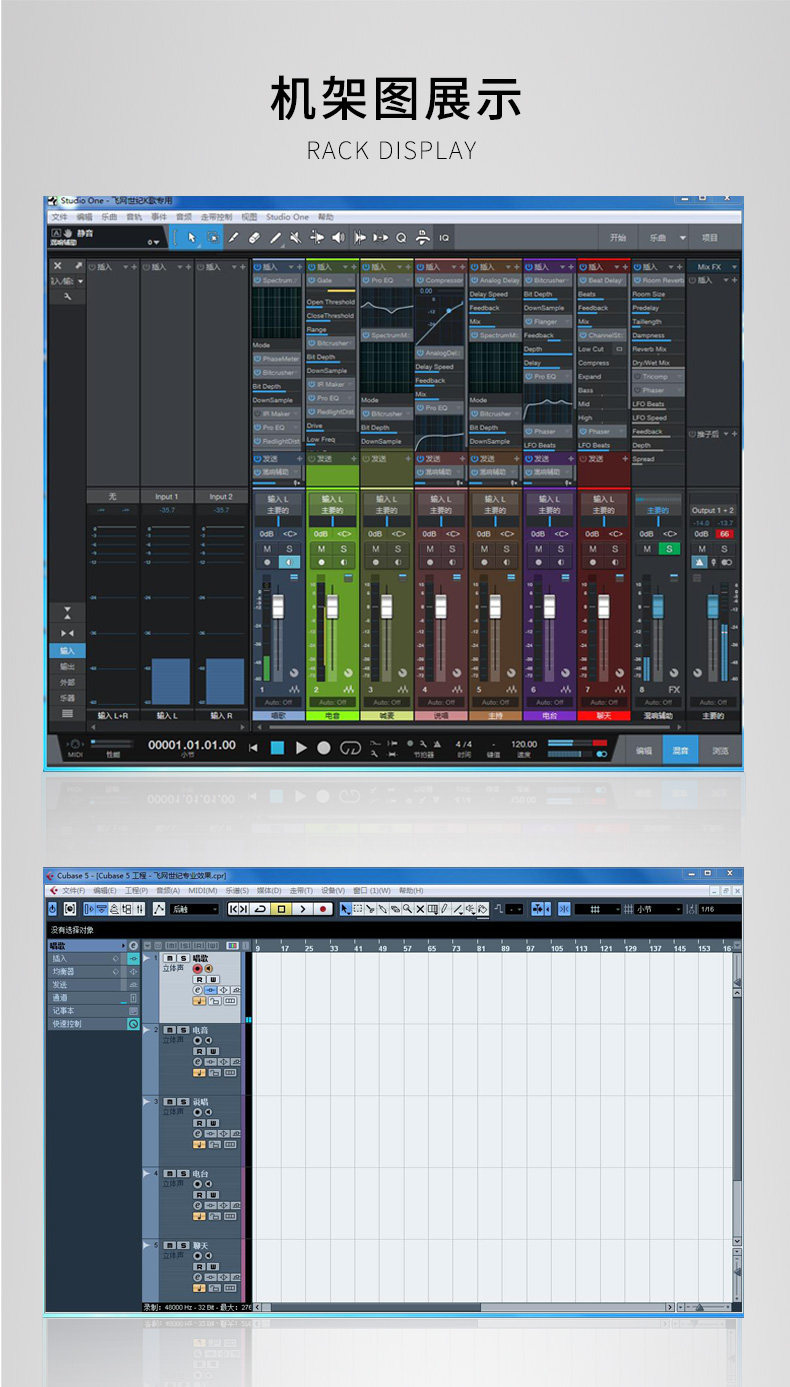The height and width of the screenshot is (1387, 790).
Task: Select the Cubase zoom magnifier tool
Action: [407, 909]
